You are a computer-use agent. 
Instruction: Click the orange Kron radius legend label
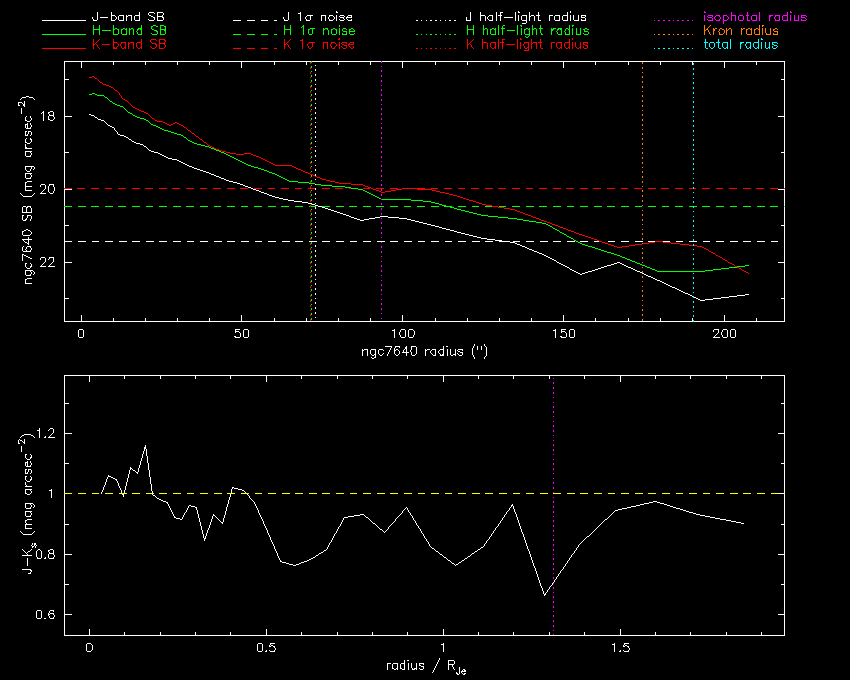click(x=741, y=32)
